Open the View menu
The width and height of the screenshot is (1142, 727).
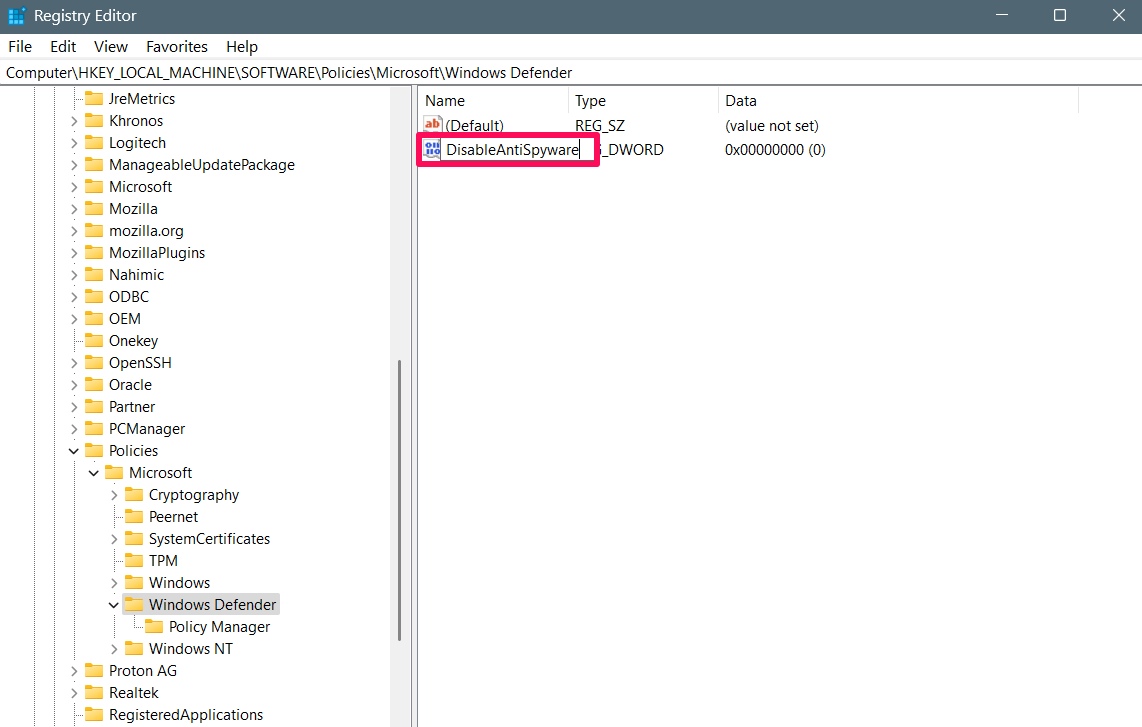click(x=111, y=47)
